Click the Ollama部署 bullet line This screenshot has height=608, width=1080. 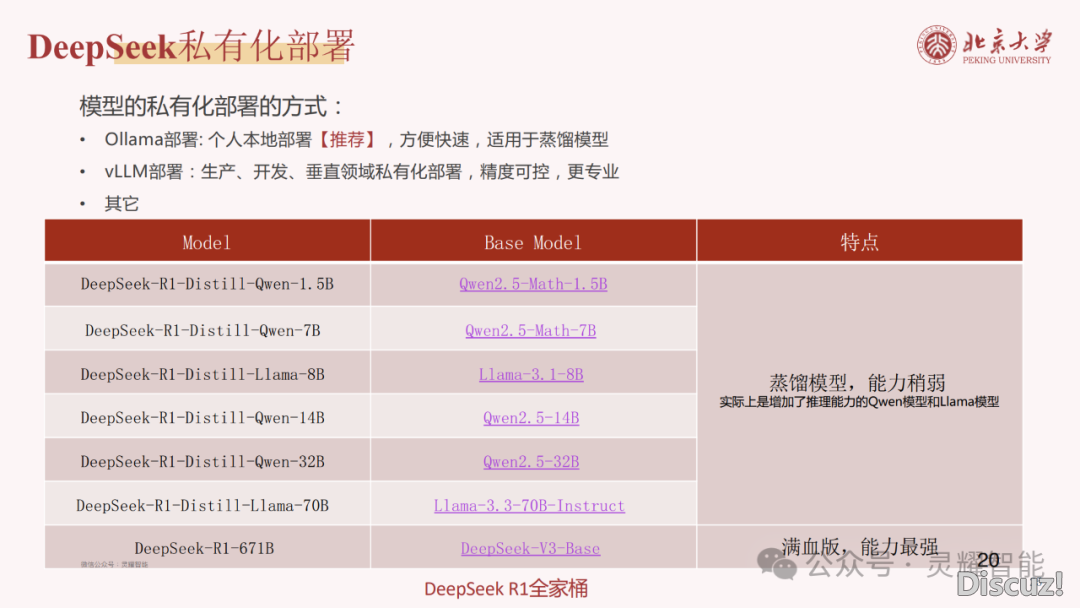[x=356, y=140]
